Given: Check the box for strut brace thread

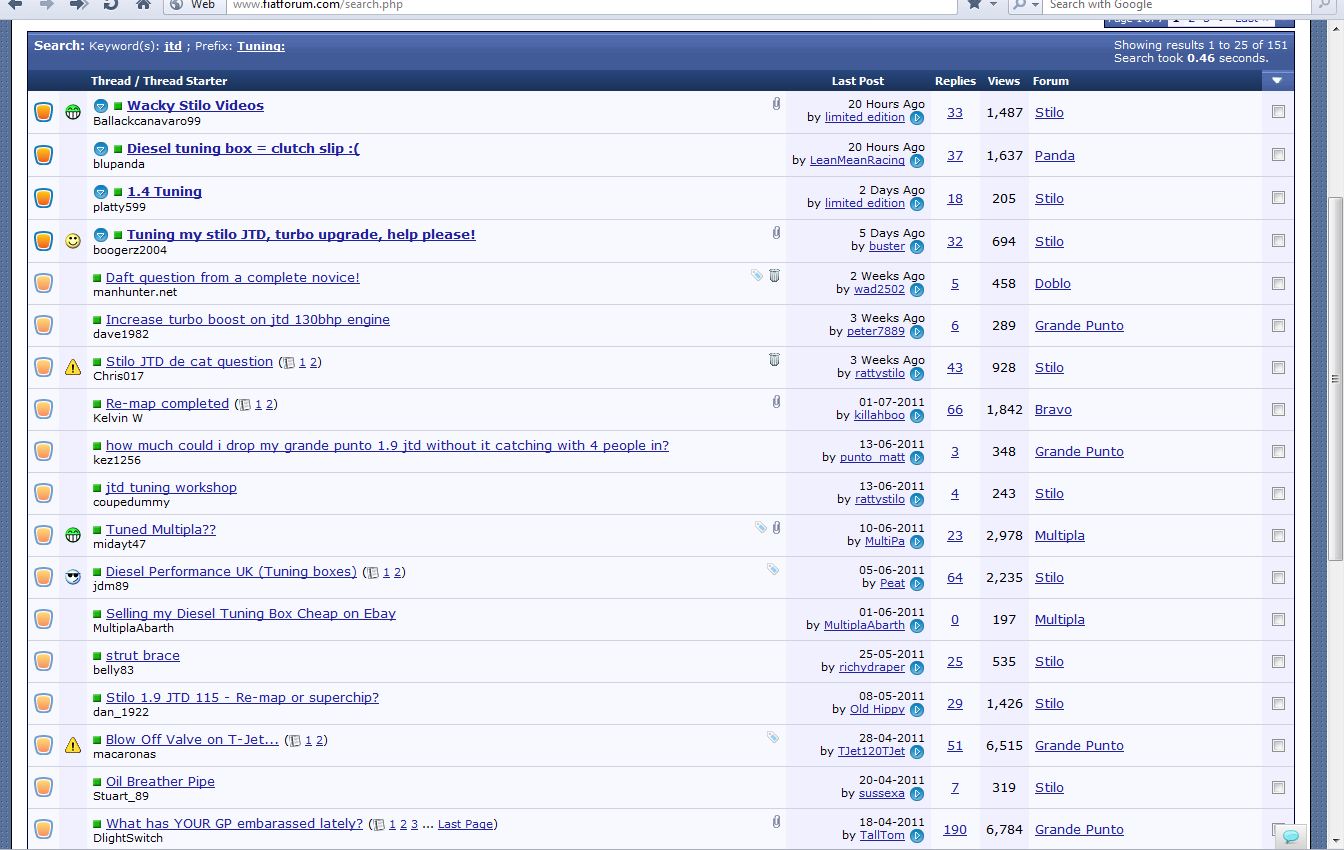Looking at the screenshot, I should [x=1278, y=661].
